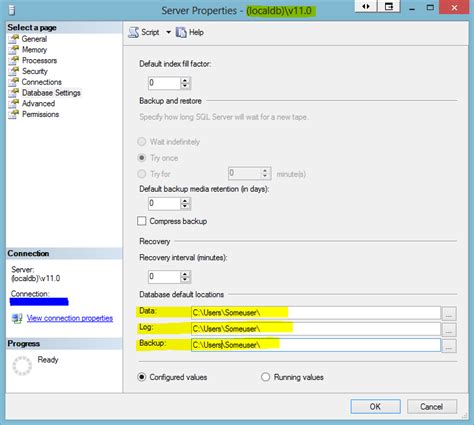Open the View connection properties link
Viewport: 474px width, 425px height.
(70, 318)
